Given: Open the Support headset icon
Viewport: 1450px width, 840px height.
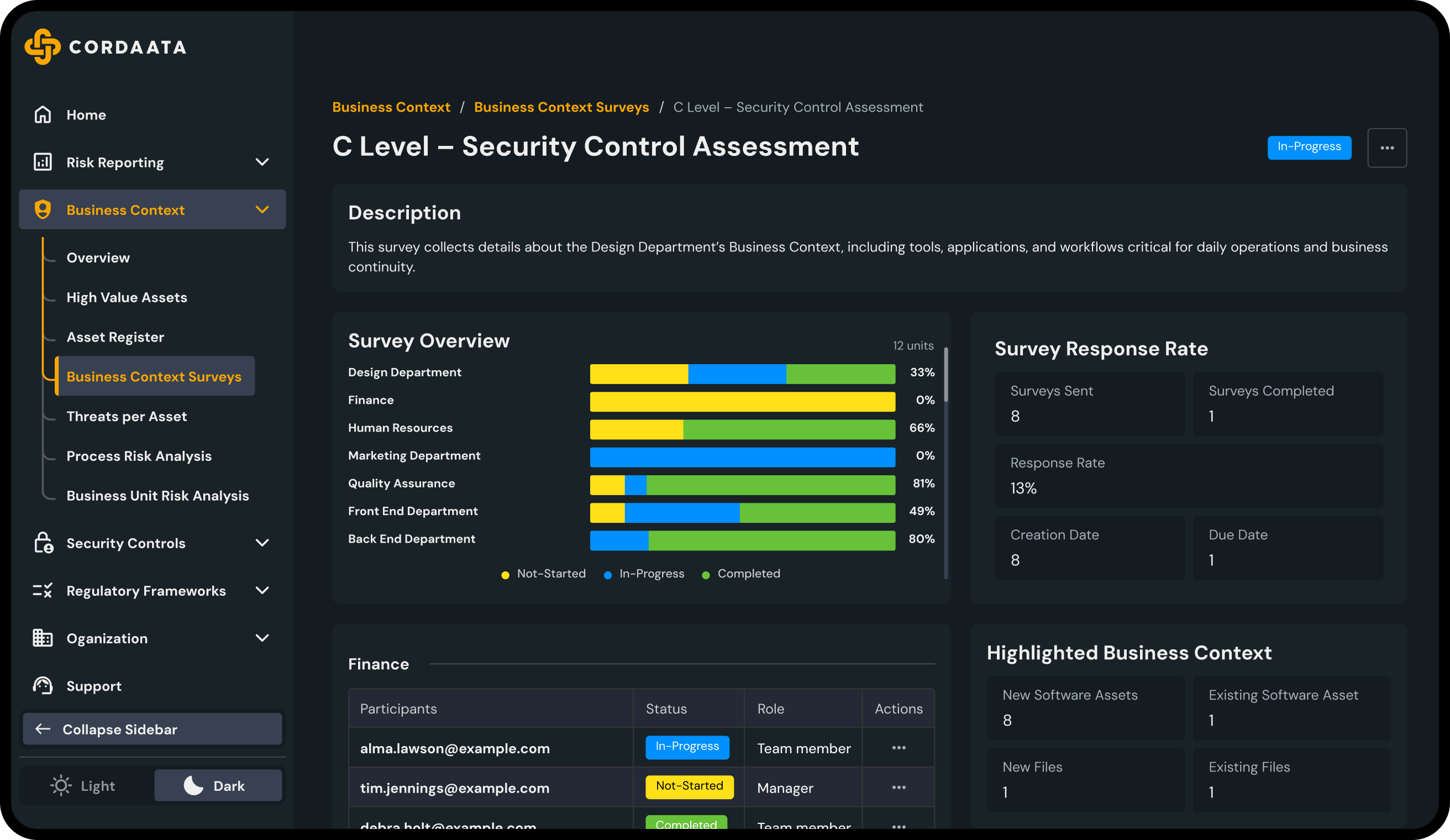Looking at the screenshot, I should coord(42,685).
